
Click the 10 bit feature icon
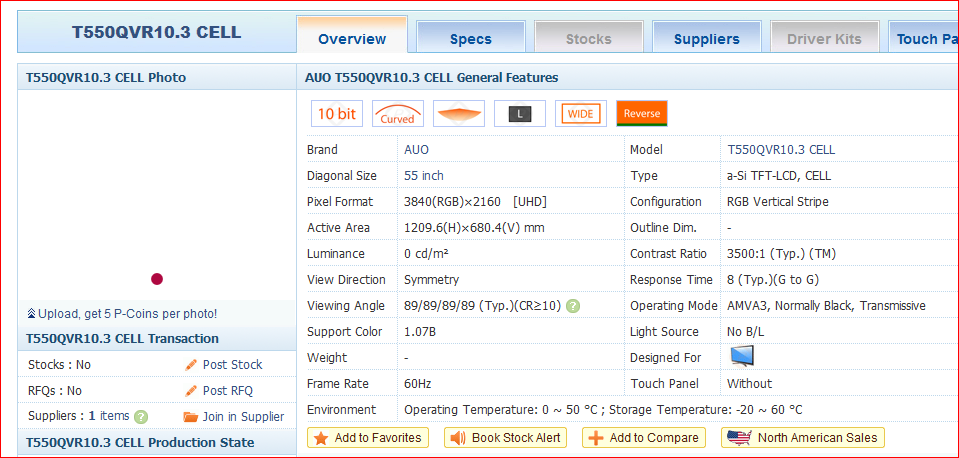[337, 114]
